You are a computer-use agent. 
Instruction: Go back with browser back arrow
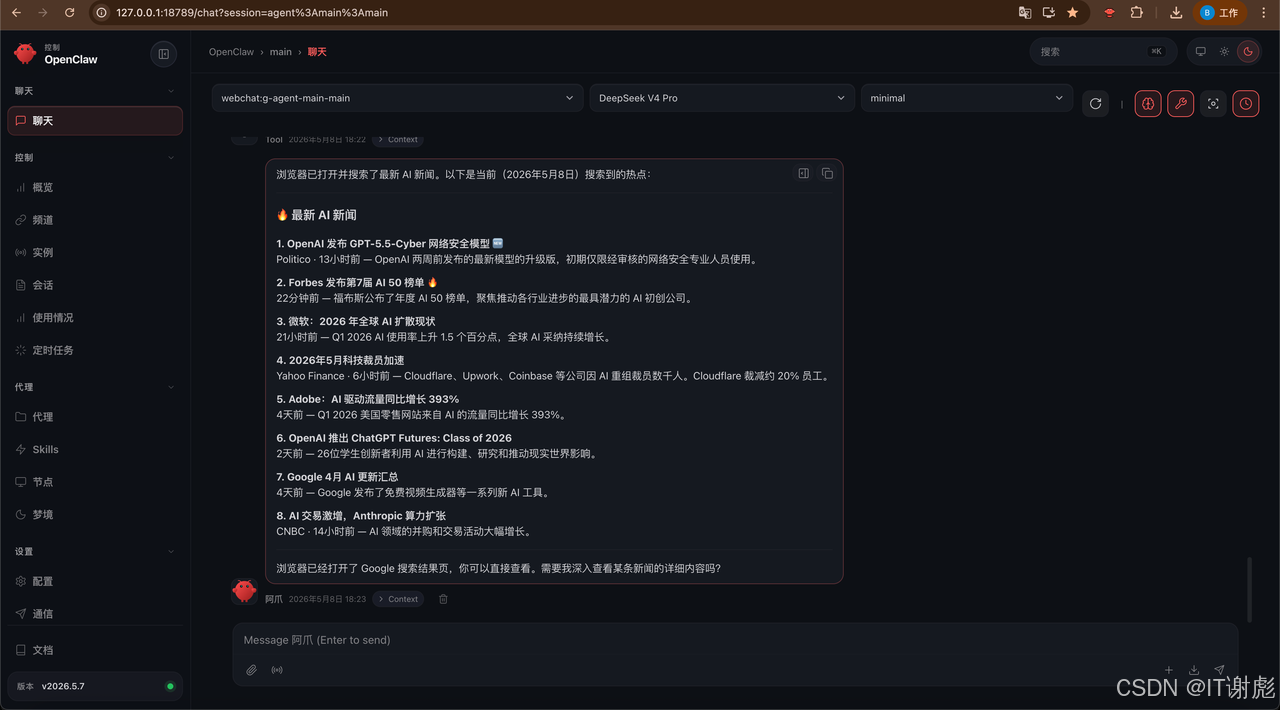click(16, 13)
